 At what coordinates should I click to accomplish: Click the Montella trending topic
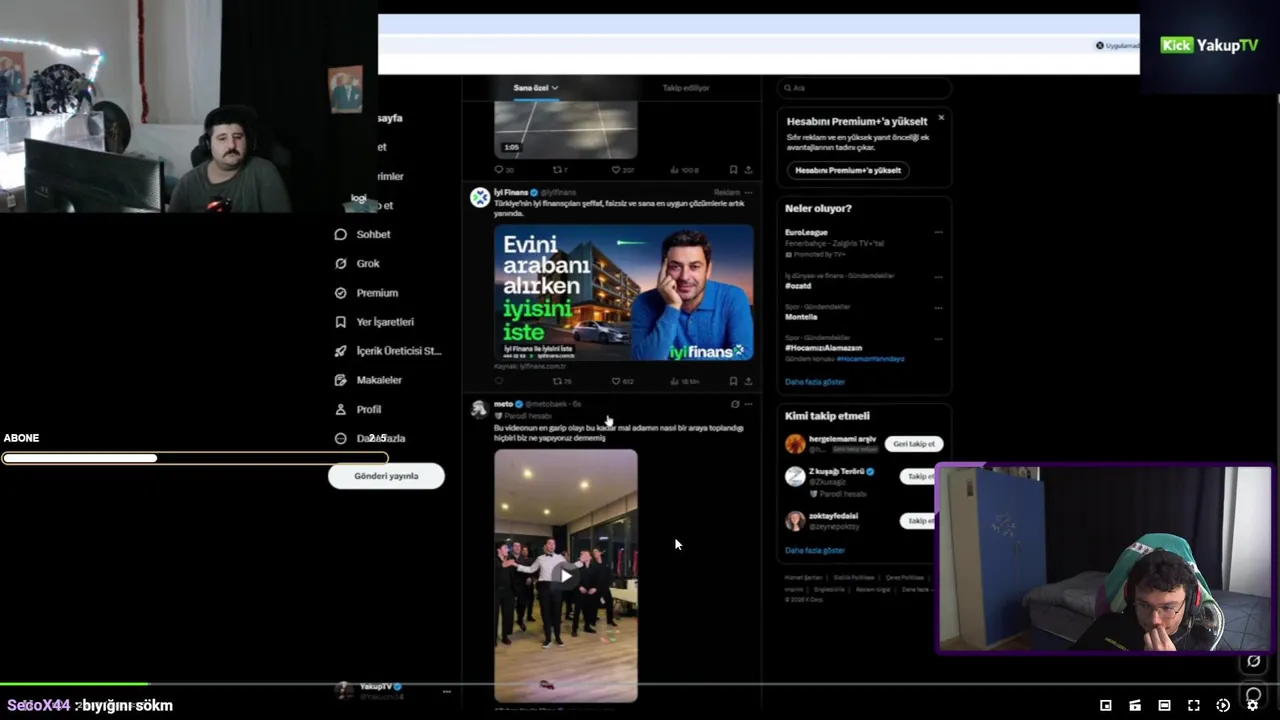click(801, 317)
